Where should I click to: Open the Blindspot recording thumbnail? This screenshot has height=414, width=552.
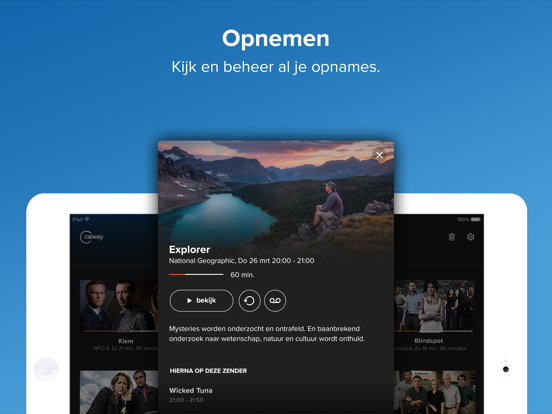(435, 306)
